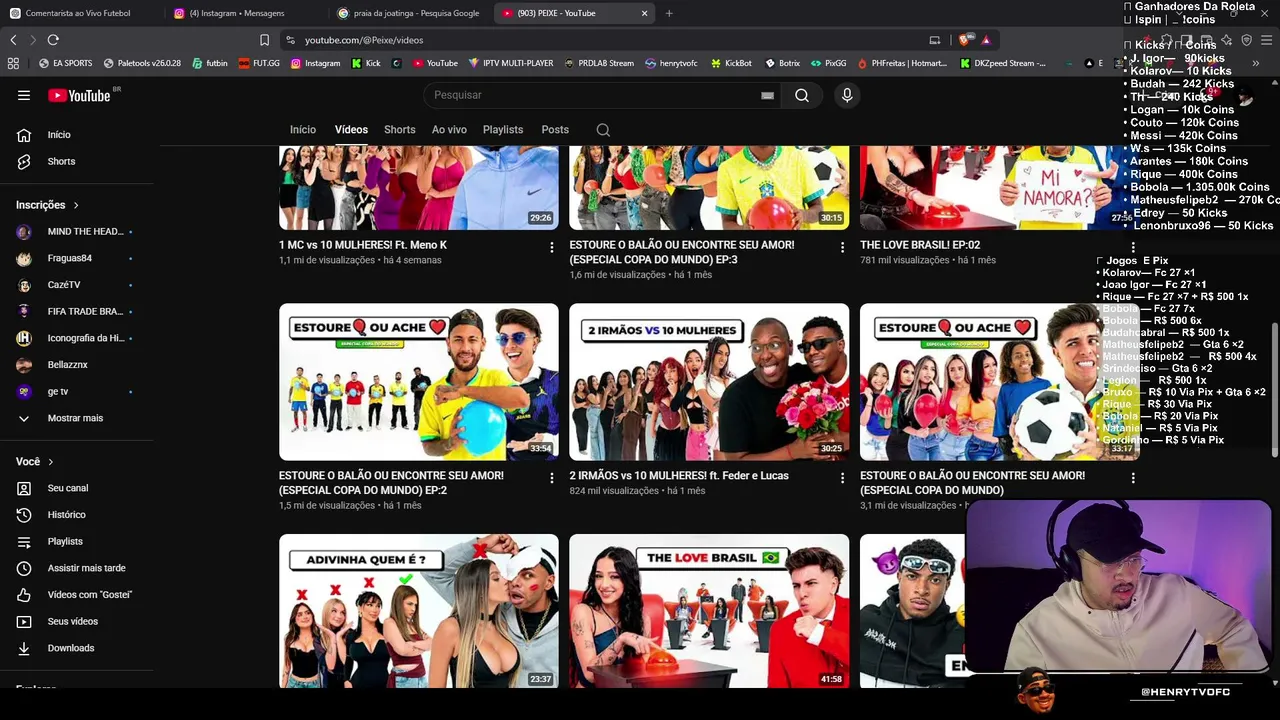Open the EA SPORTS bookmark
Viewport: 1280px width, 720px height.
click(x=65, y=63)
